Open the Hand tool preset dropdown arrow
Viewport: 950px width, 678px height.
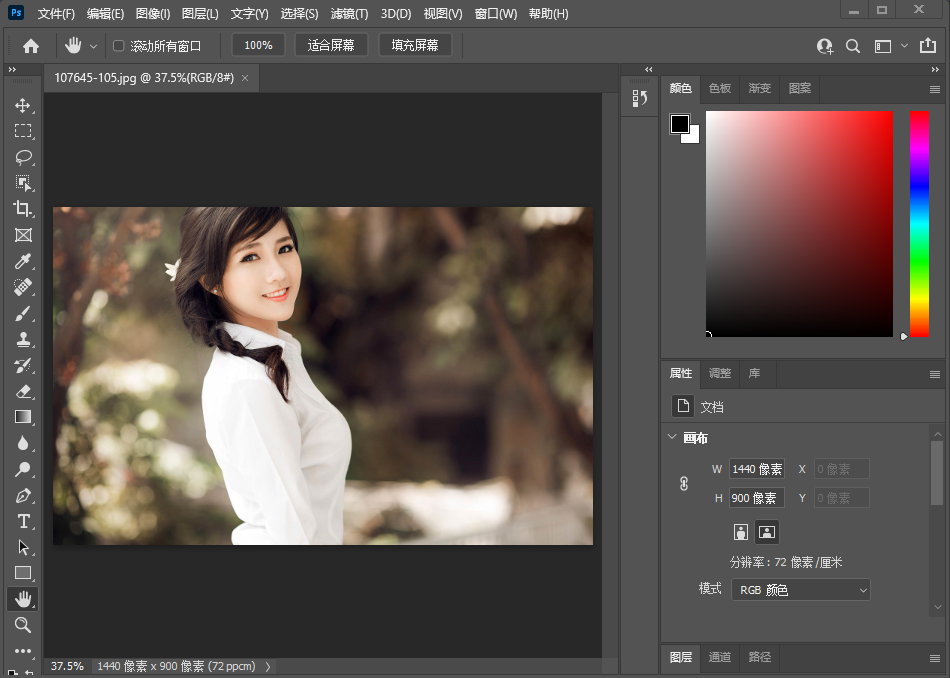tap(94, 46)
